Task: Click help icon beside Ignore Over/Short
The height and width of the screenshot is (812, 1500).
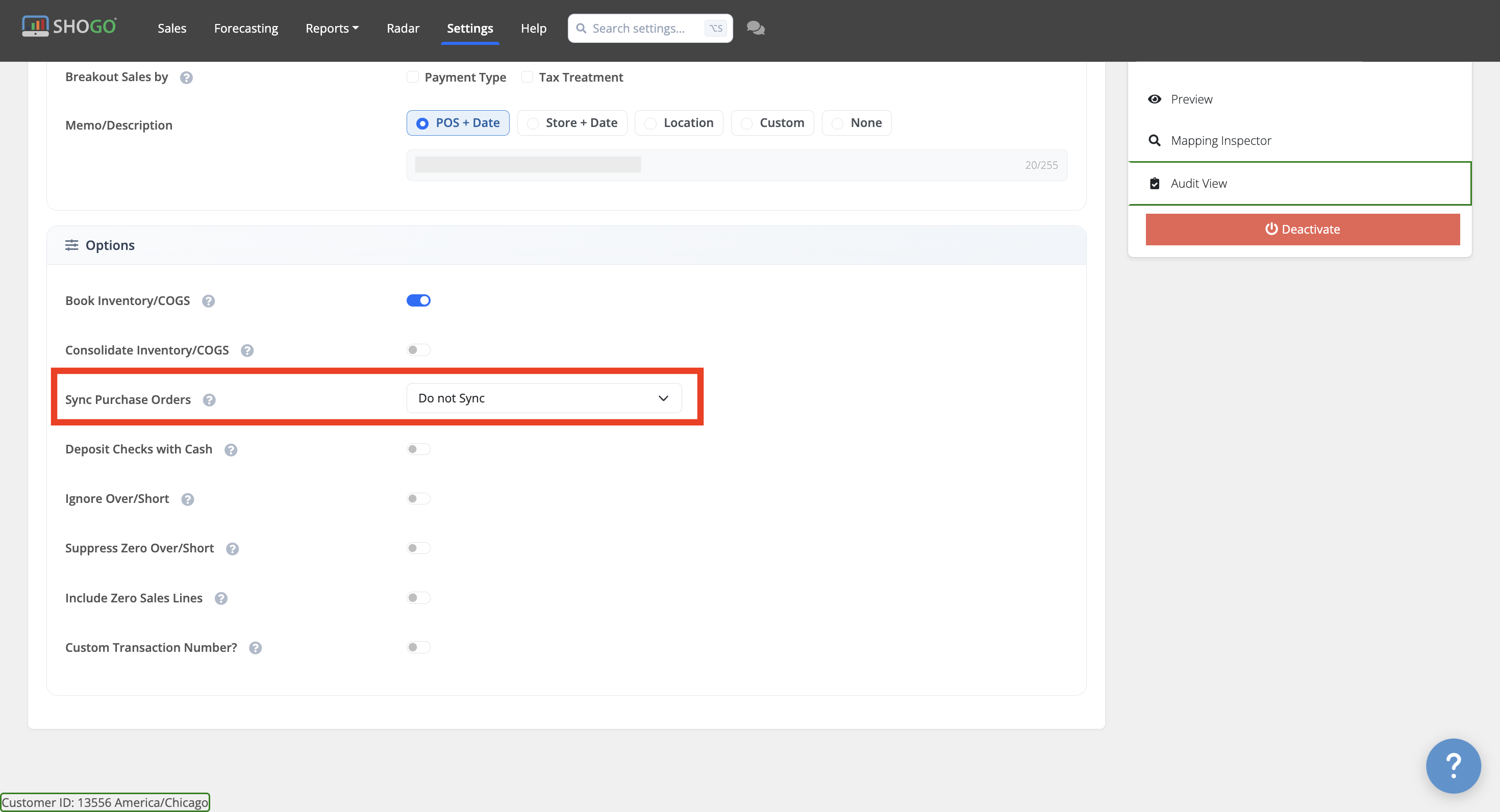Action: [x=188, y=499]
